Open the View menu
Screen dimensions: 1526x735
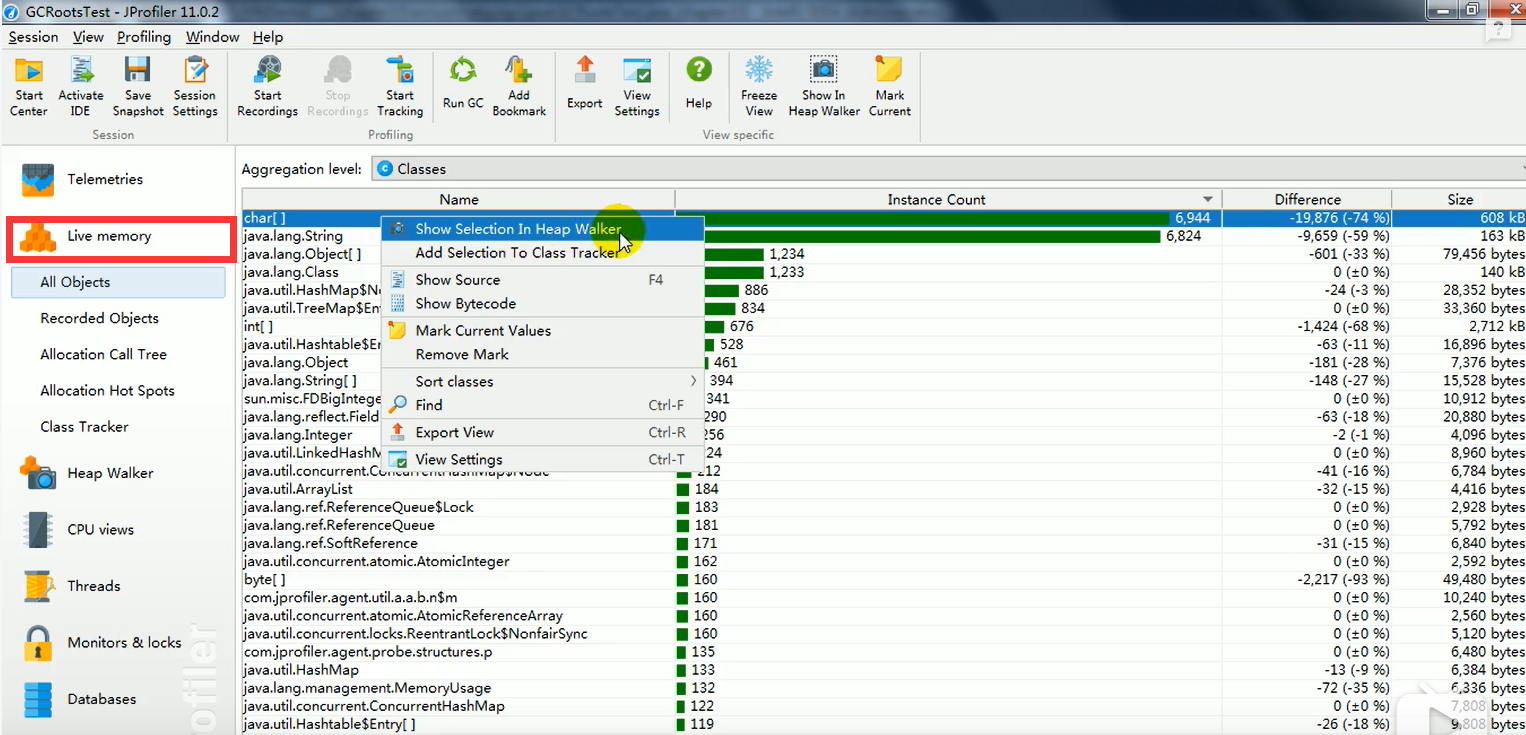pos(88,37)
